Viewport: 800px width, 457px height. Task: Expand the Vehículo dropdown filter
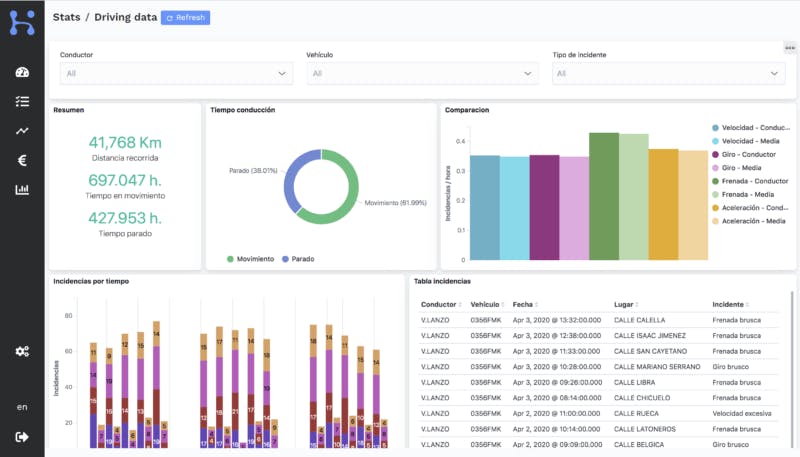[x=422, y=73]
